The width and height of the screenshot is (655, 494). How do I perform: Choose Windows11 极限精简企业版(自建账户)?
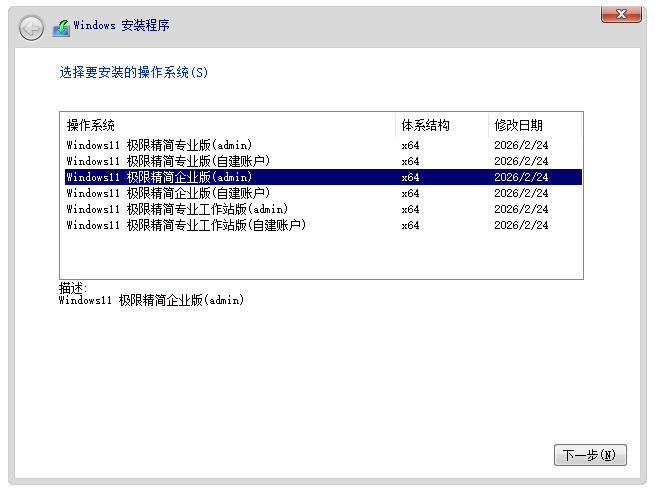[x=167, y=193]
